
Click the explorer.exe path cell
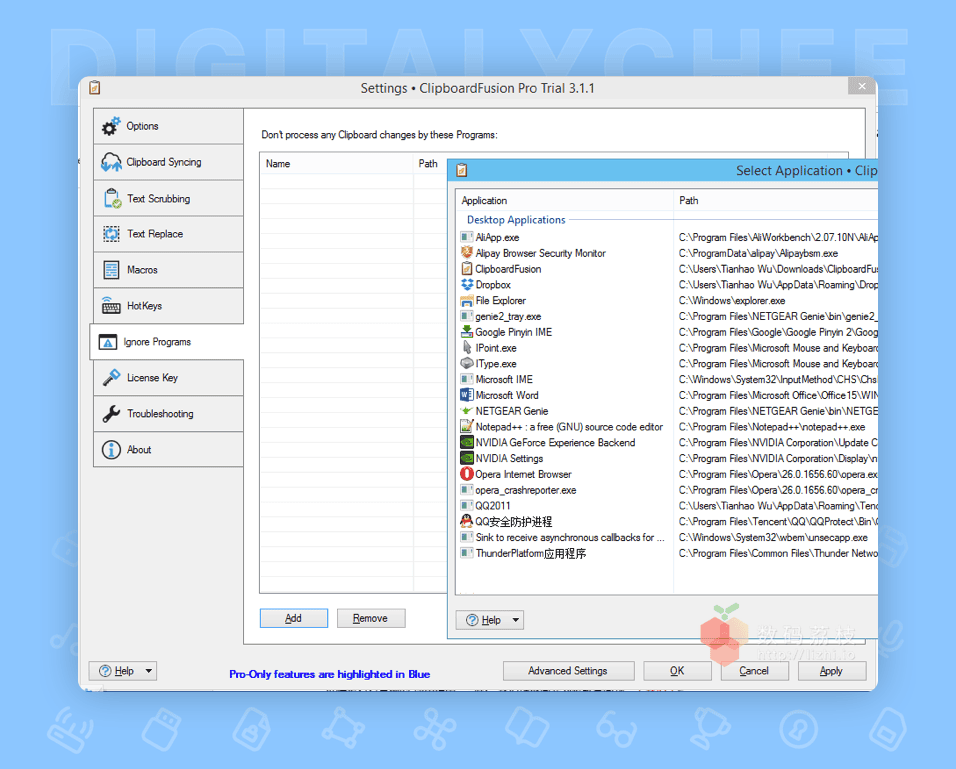tap(732, 301)
